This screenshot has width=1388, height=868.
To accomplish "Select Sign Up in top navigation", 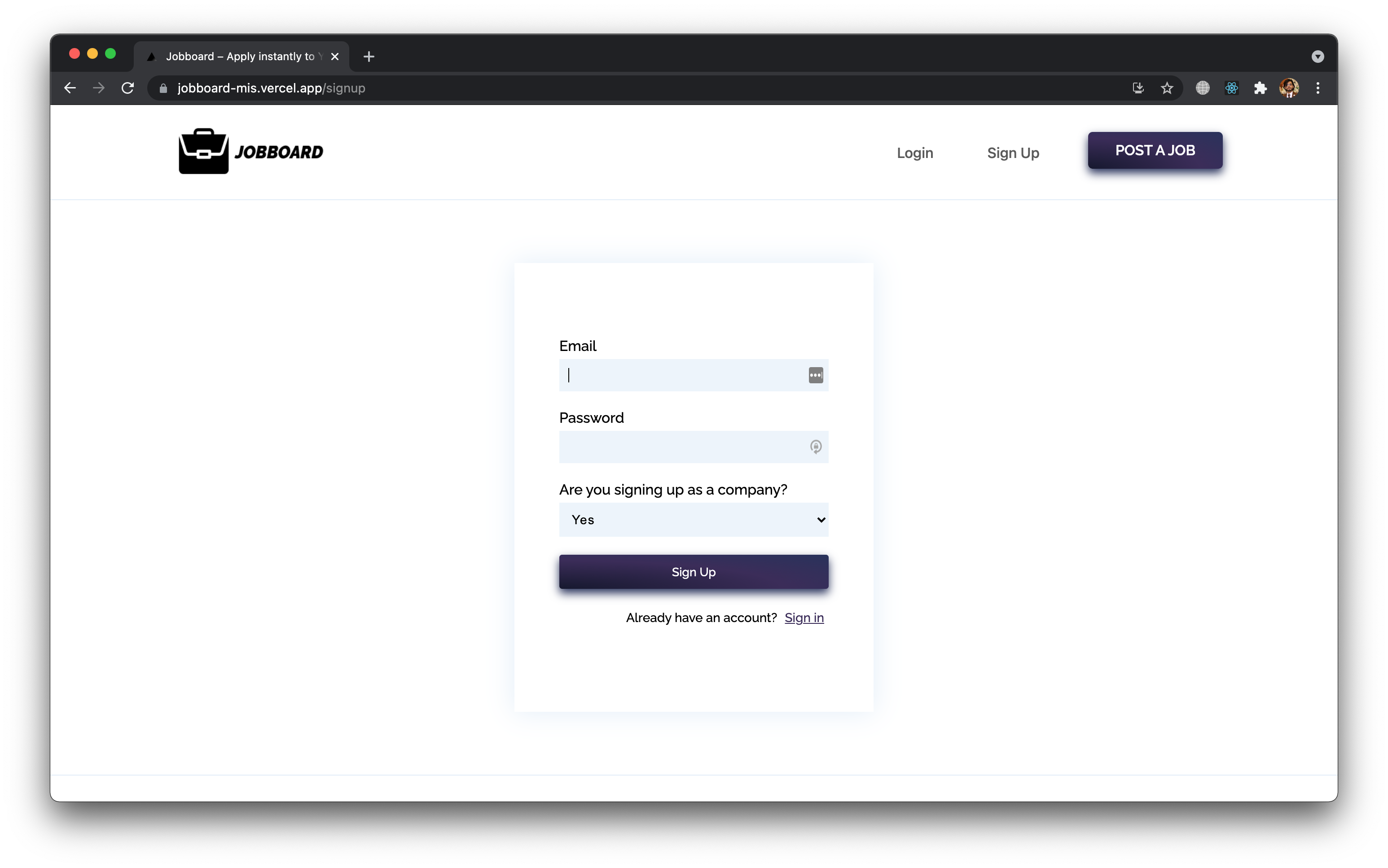I will click(x=1013, y=153).
